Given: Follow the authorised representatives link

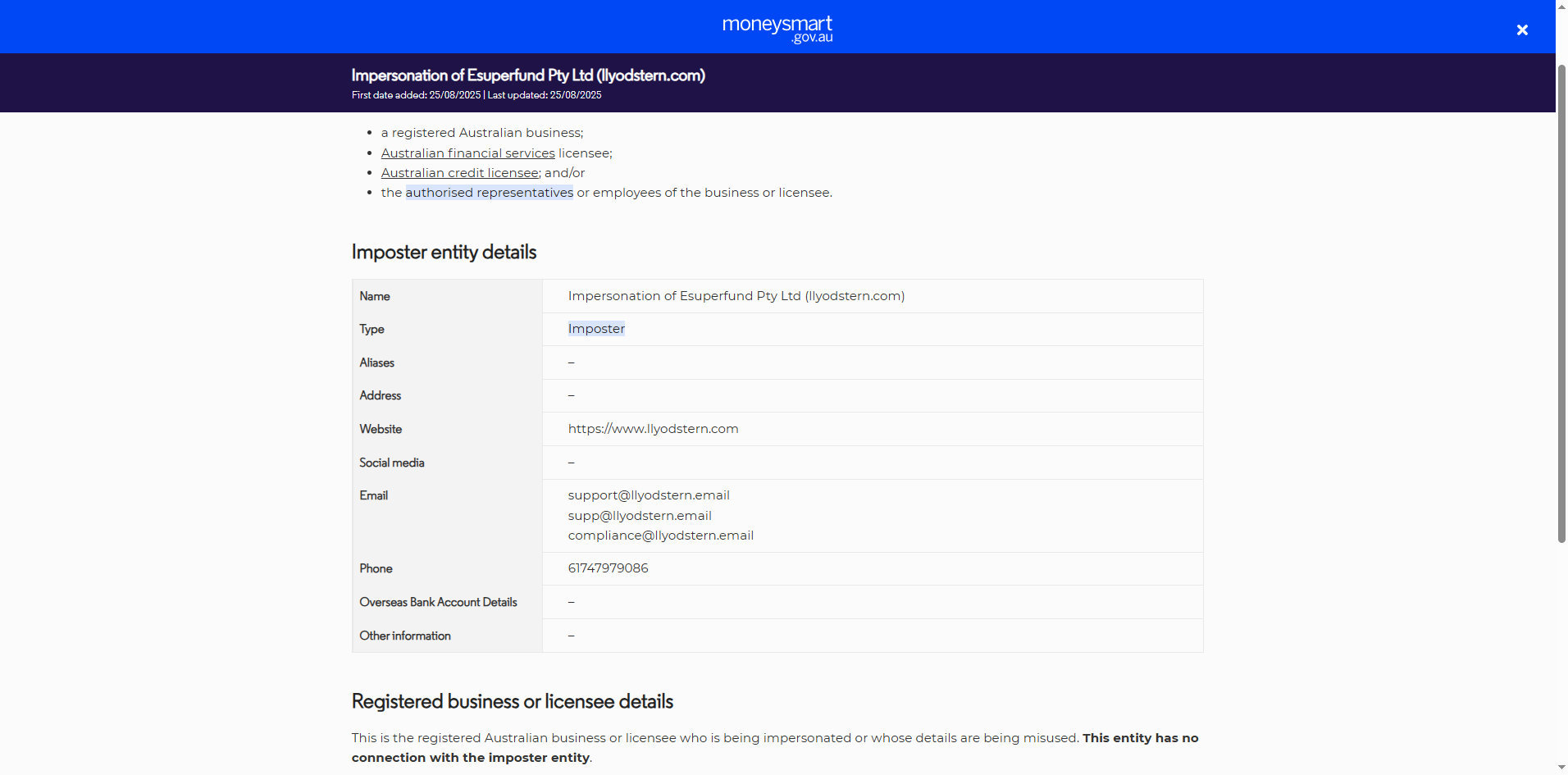Looking at the screenshot, I should 490,193.
